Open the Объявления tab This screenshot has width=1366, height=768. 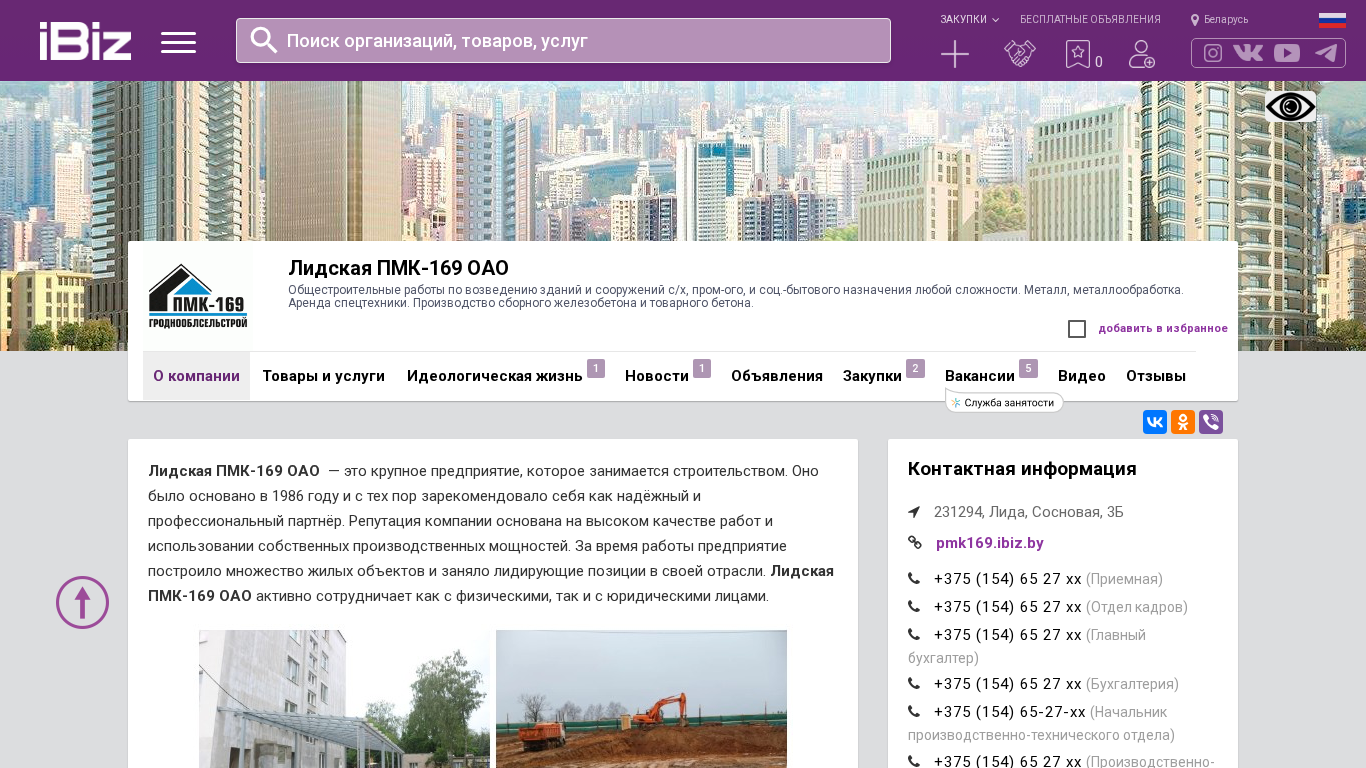[x=777, y=376]
